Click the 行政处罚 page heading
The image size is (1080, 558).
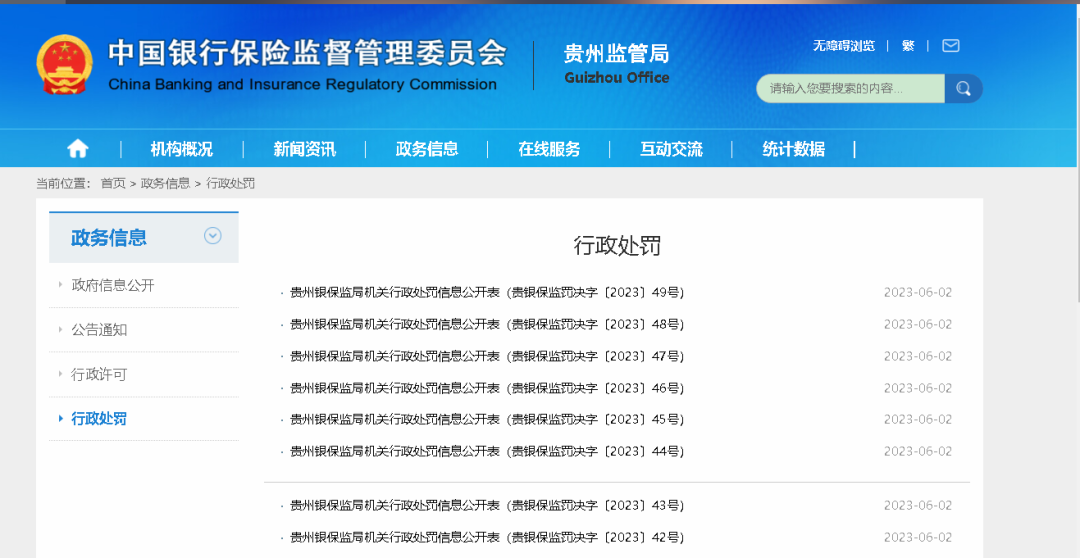pos(617,245)
